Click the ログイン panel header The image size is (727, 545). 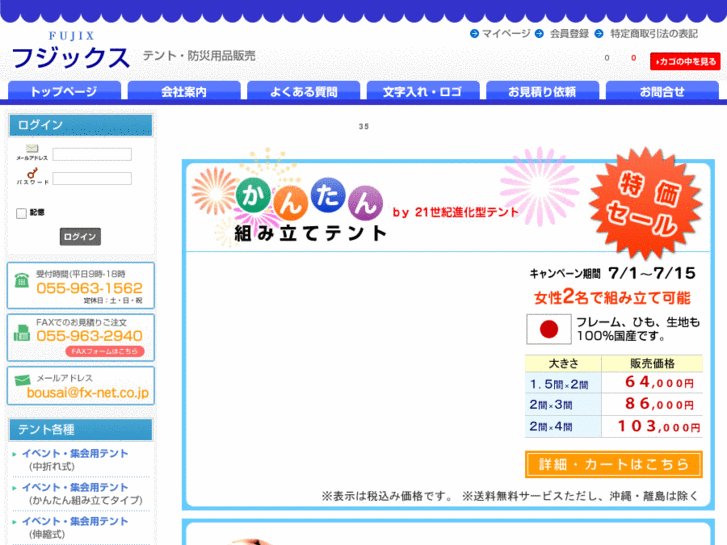pos(81,125)
